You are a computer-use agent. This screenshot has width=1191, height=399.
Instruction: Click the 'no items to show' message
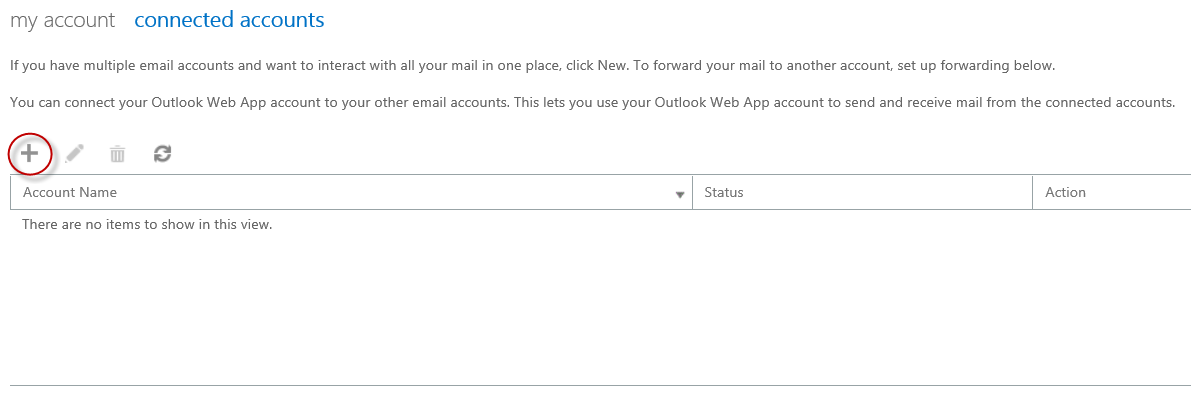(147, 224)
